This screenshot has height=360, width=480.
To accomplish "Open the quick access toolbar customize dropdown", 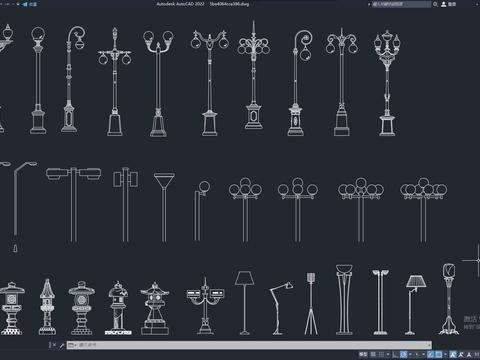I will [18, 4].
